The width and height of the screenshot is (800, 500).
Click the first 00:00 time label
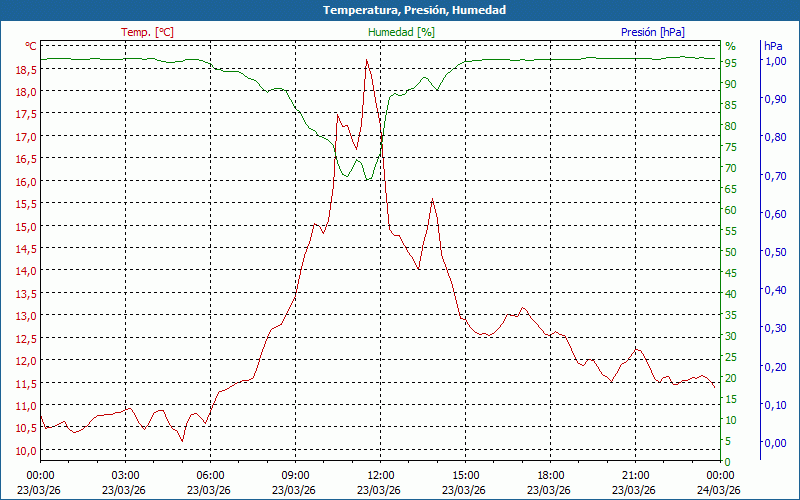(40, 475)
